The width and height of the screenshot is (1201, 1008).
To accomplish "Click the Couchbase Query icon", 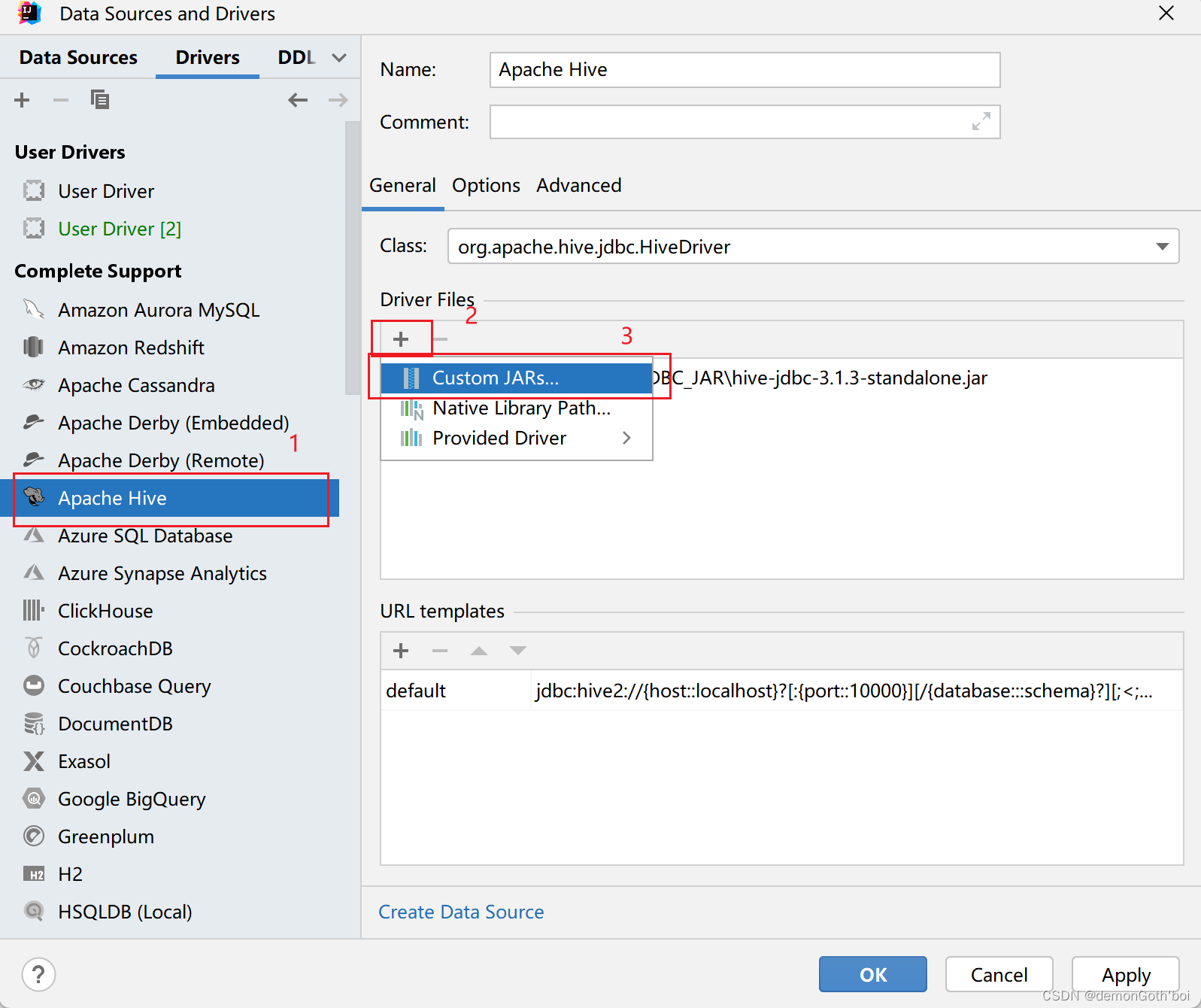I will tap(34, 686).
